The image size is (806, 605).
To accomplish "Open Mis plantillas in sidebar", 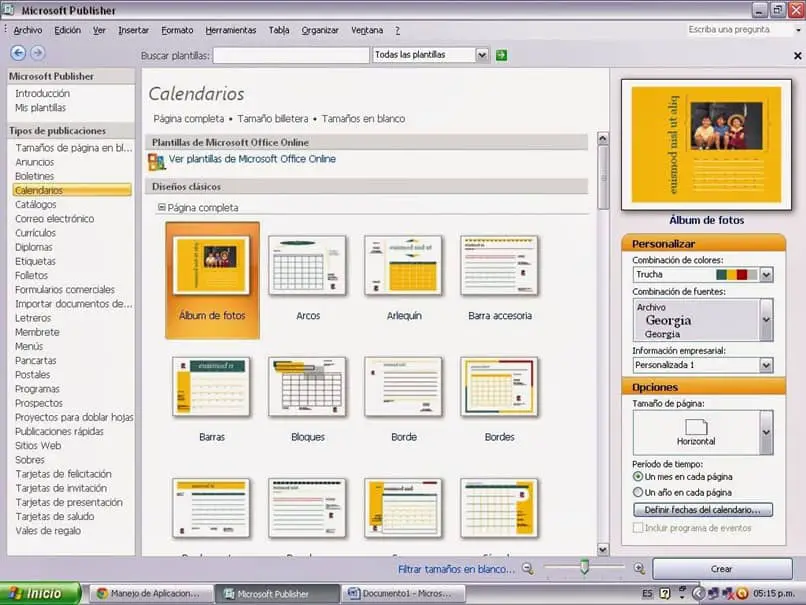I will [x=40, y=108].
